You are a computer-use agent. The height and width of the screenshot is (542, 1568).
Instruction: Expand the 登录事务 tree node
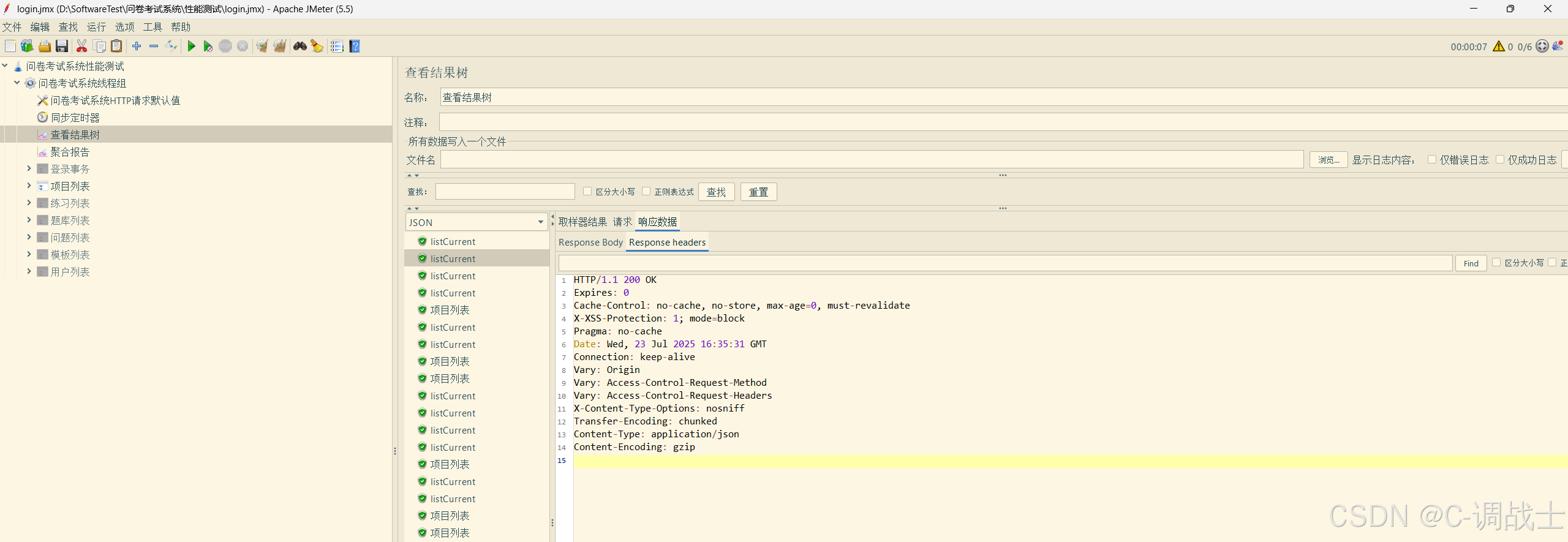[x=29, y=168]
